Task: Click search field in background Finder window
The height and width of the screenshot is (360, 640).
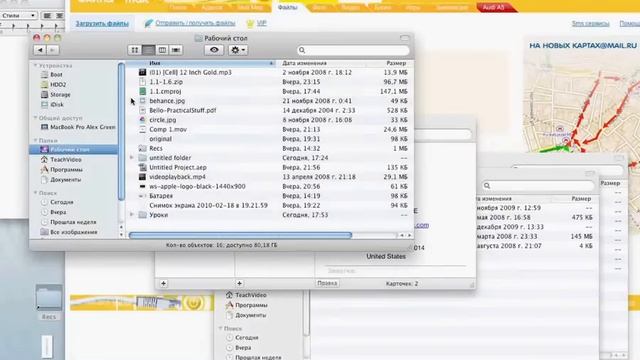Action: coord(538,186)
